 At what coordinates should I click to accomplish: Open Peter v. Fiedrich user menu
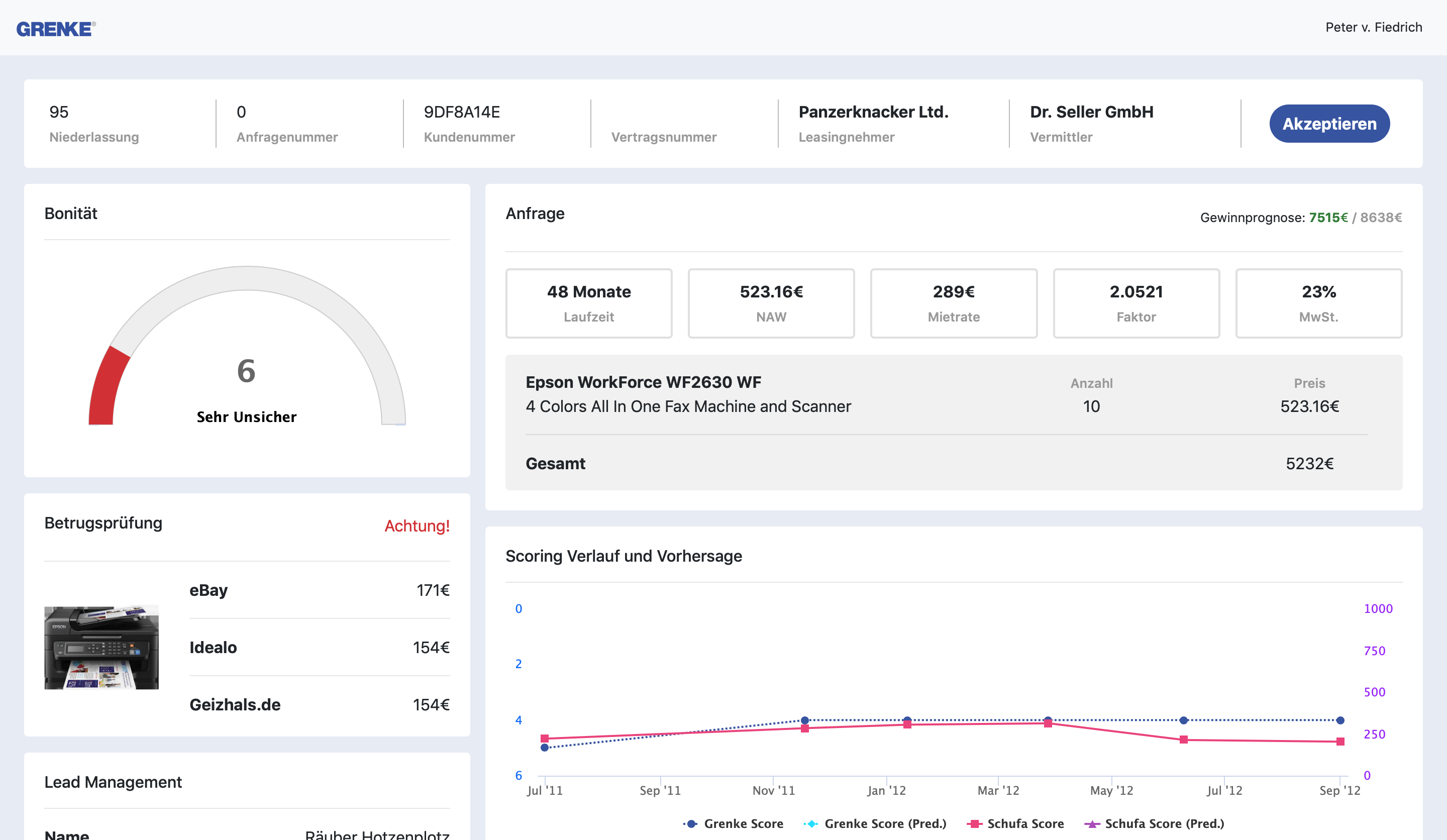click(1373, 27)
